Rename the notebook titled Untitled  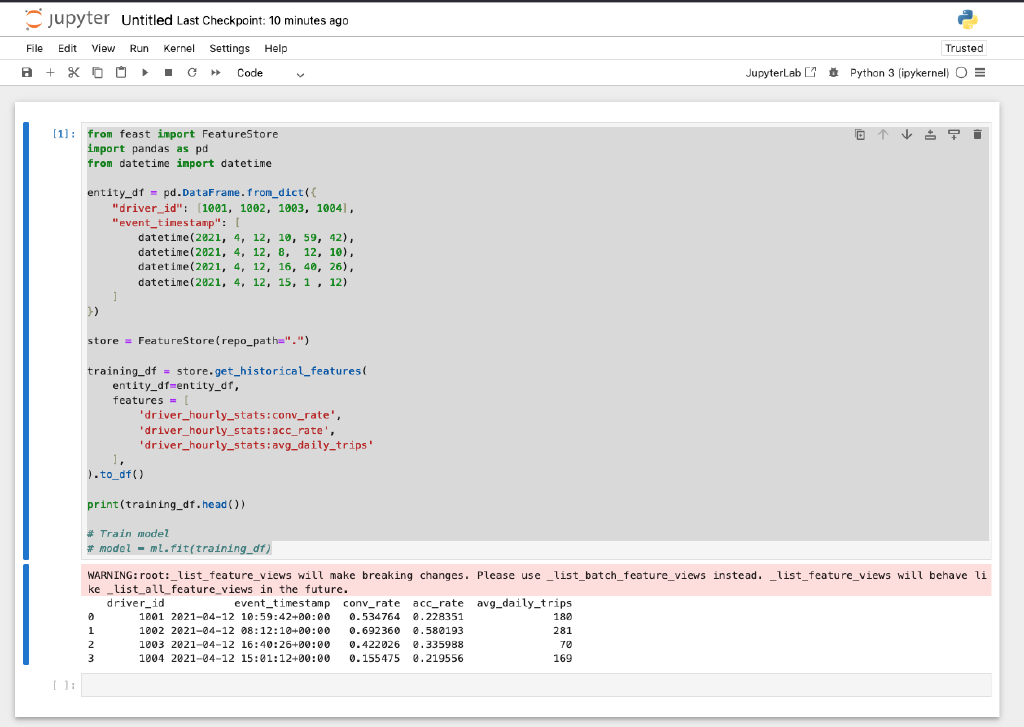tap(147, 20)
